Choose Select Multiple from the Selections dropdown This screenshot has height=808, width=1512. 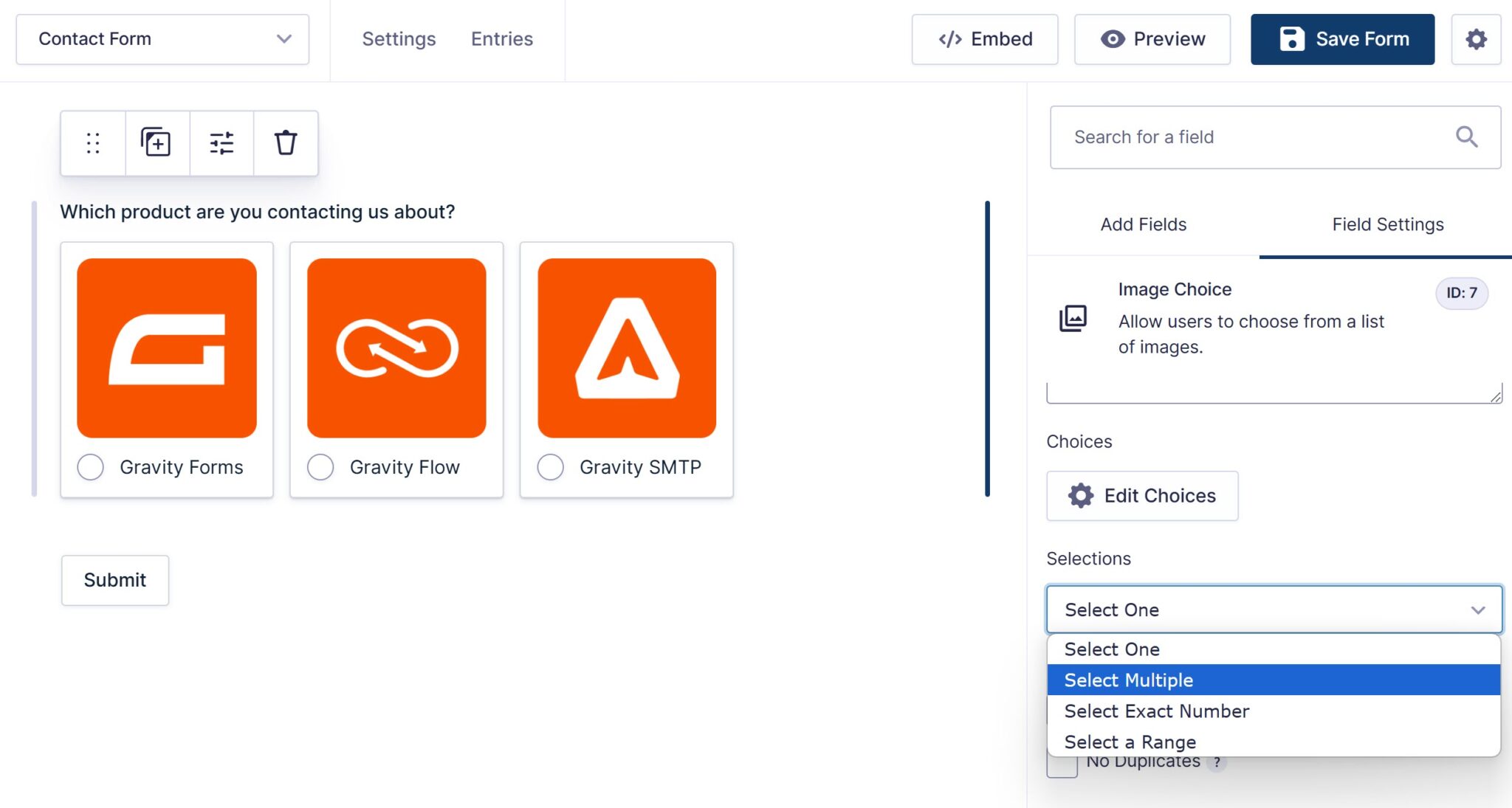click(x=1128, y=680)
